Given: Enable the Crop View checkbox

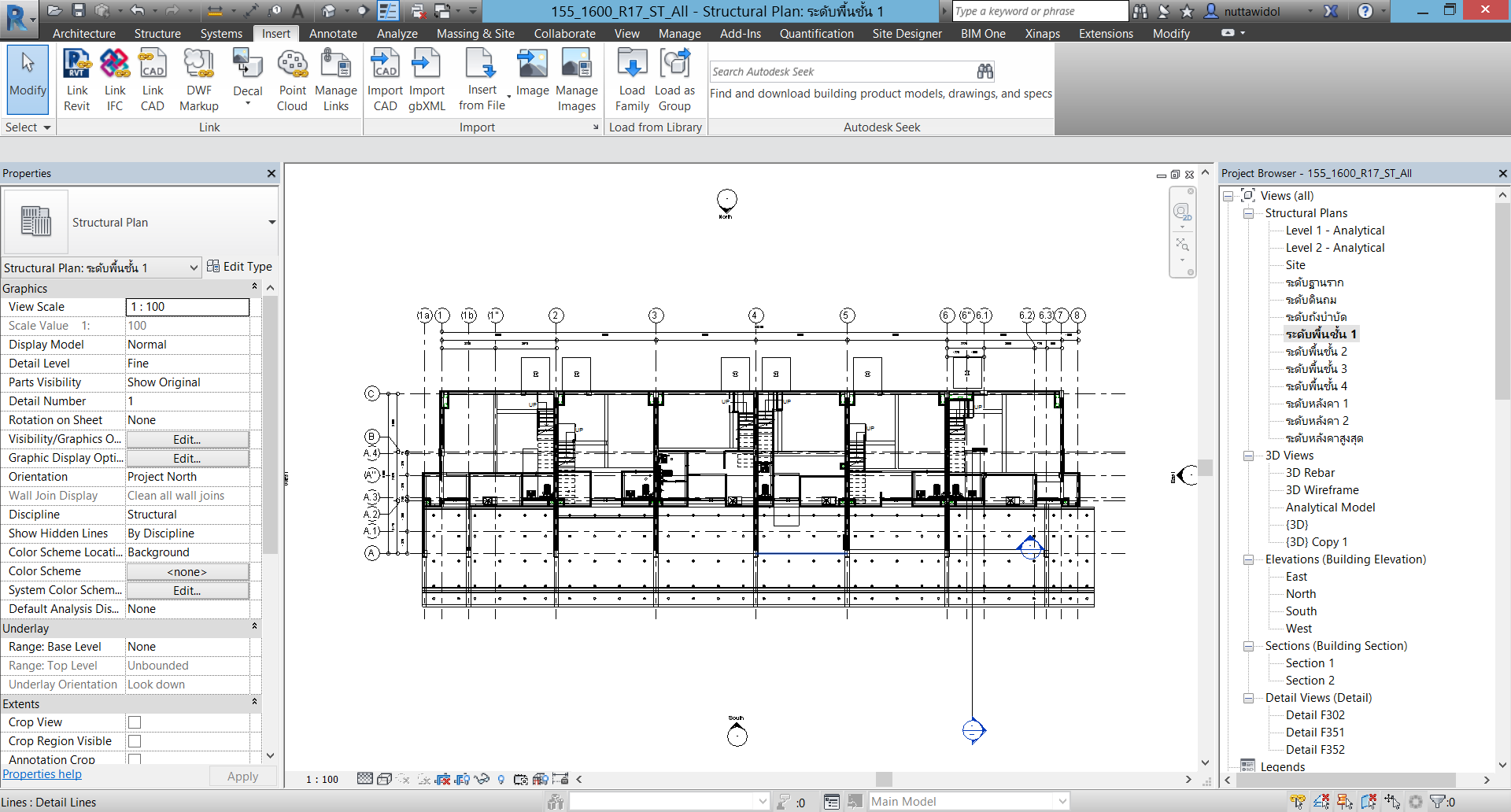Looking at the screenshot, I should [135, 722].
